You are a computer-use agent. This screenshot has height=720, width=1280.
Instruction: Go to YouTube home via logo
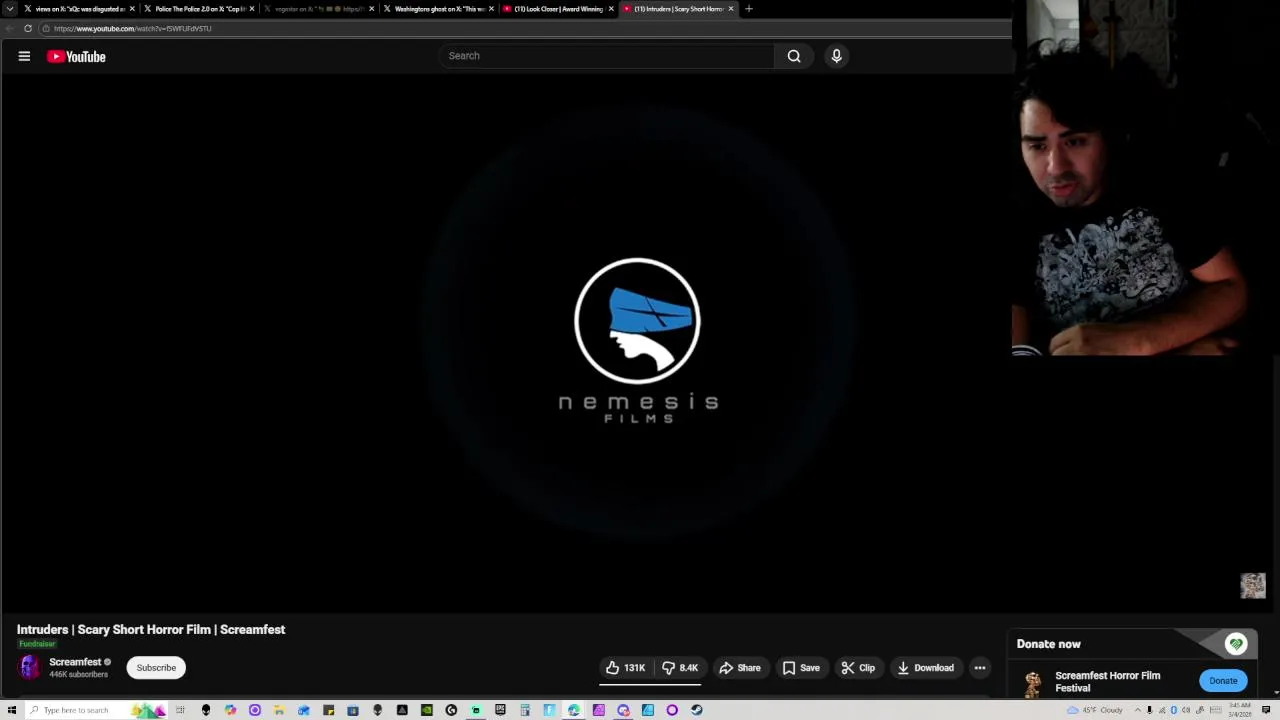[76, 57]
